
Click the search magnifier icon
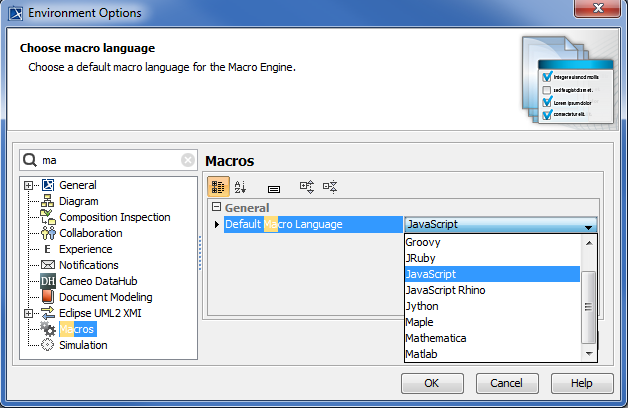[30, 160]
